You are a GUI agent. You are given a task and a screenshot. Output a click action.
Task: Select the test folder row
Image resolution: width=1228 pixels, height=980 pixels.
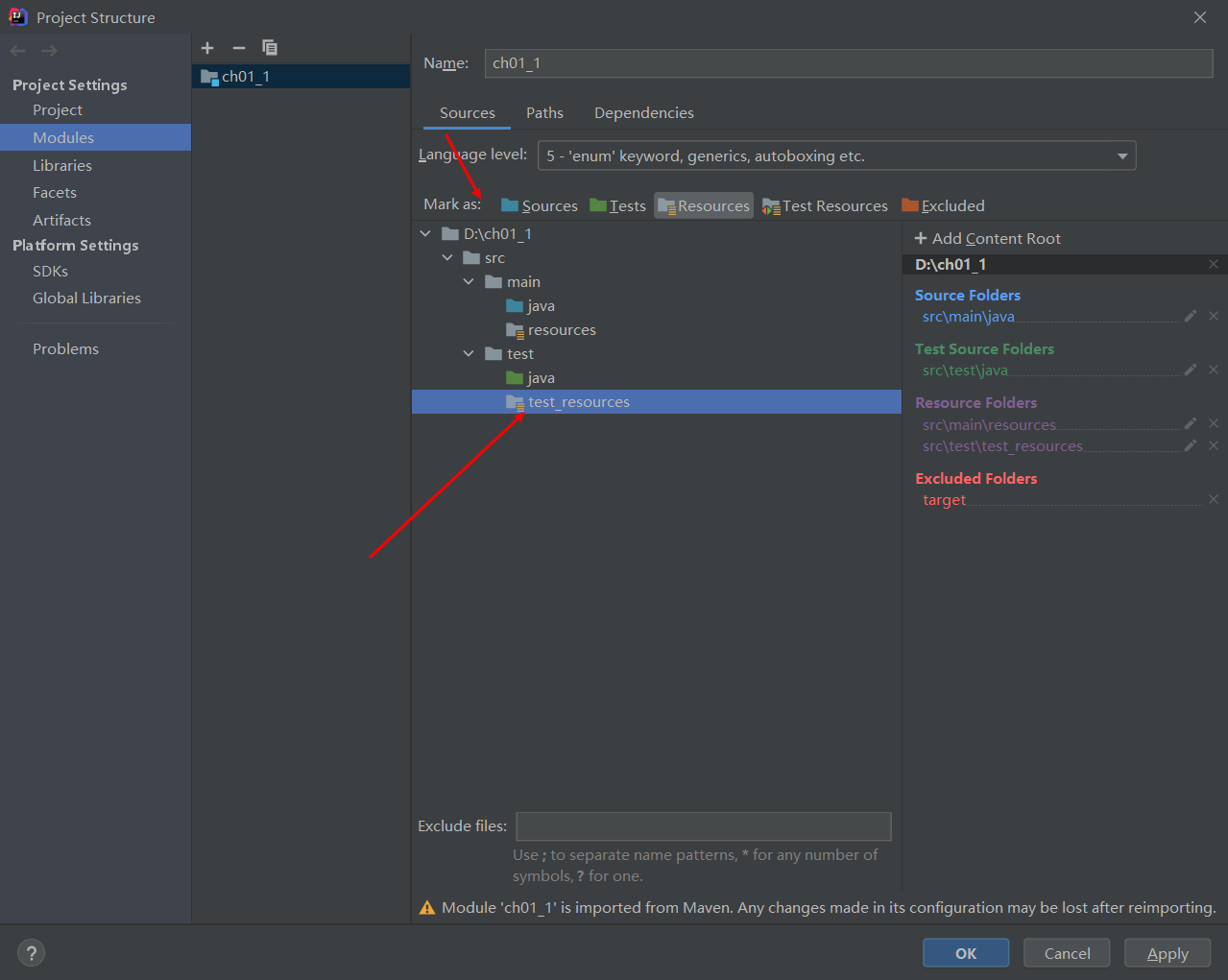(x=657, y=353)
